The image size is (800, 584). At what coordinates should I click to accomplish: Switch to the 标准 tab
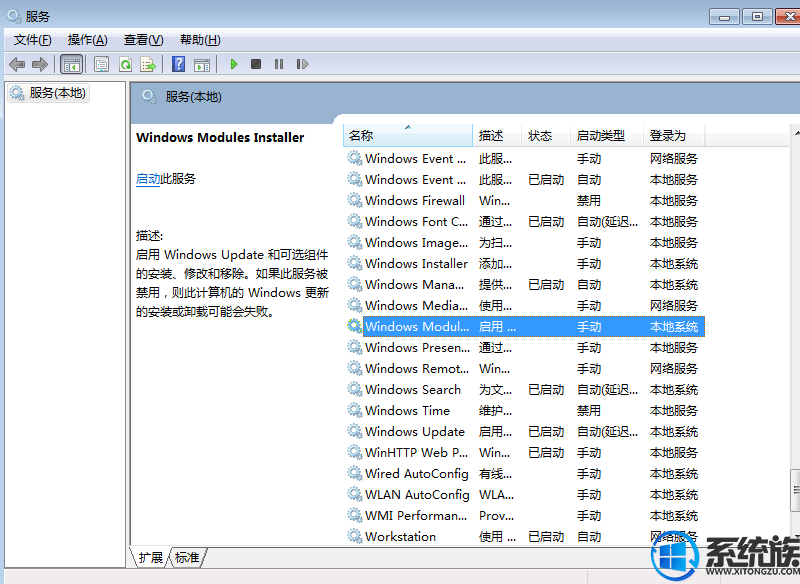click(187, 557)
